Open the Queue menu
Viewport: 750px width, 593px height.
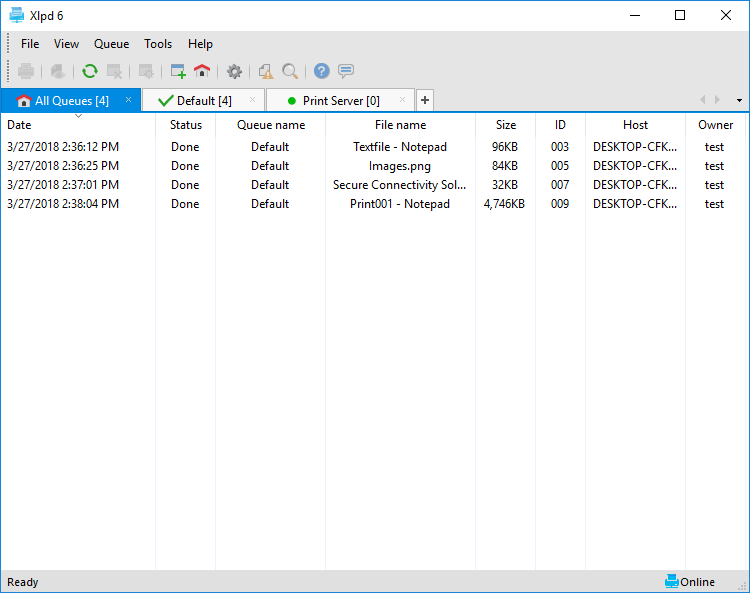click(111, 44)
